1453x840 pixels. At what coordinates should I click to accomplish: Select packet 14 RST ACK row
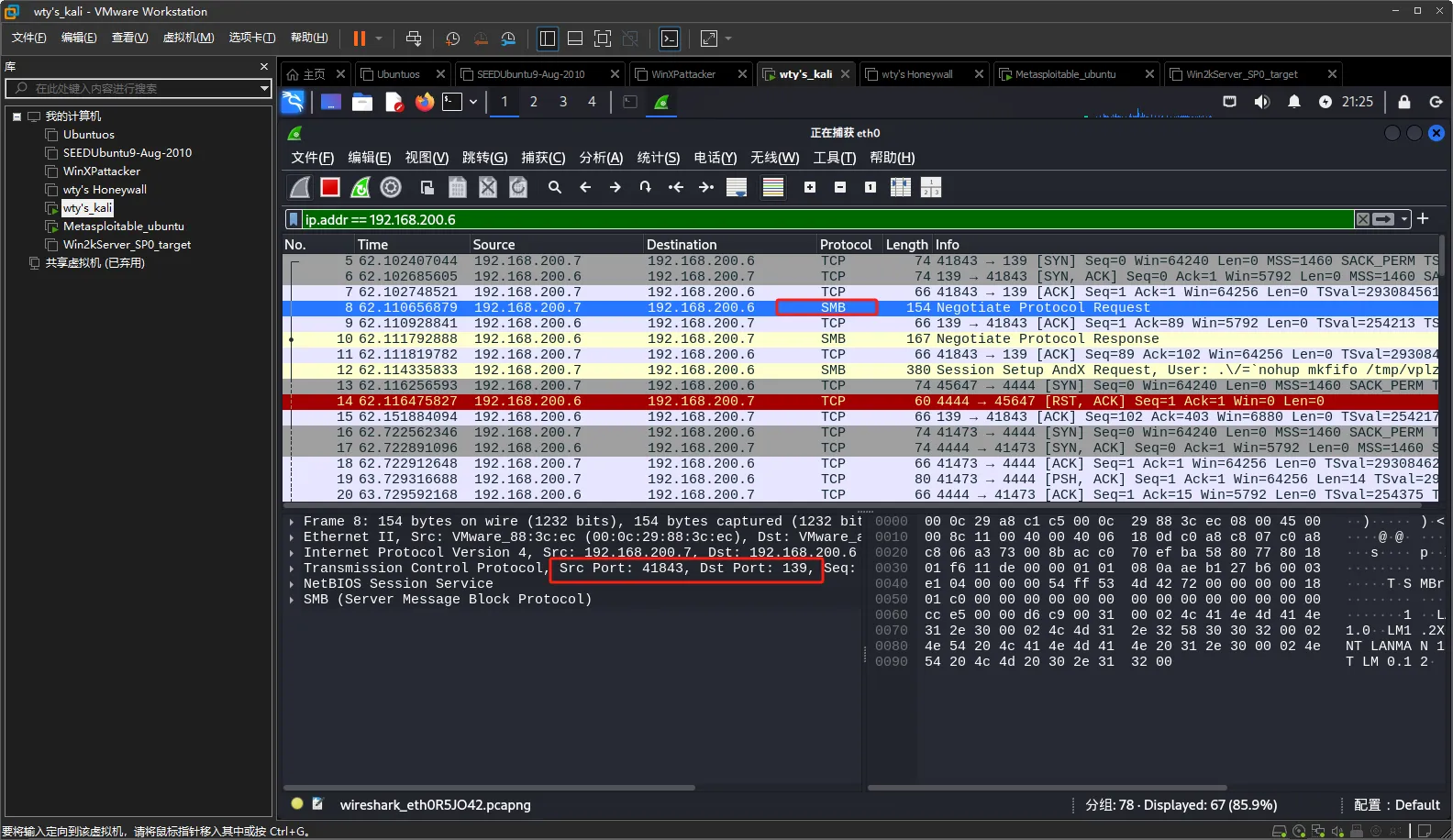point(860,402)
